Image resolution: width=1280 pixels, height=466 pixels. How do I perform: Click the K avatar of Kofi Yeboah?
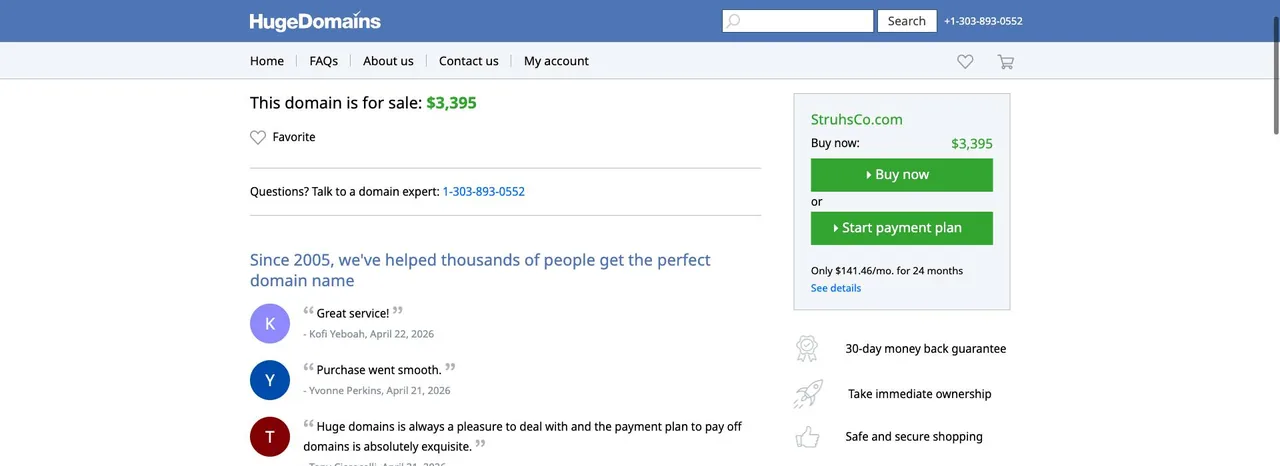click(x=270, y=323)
